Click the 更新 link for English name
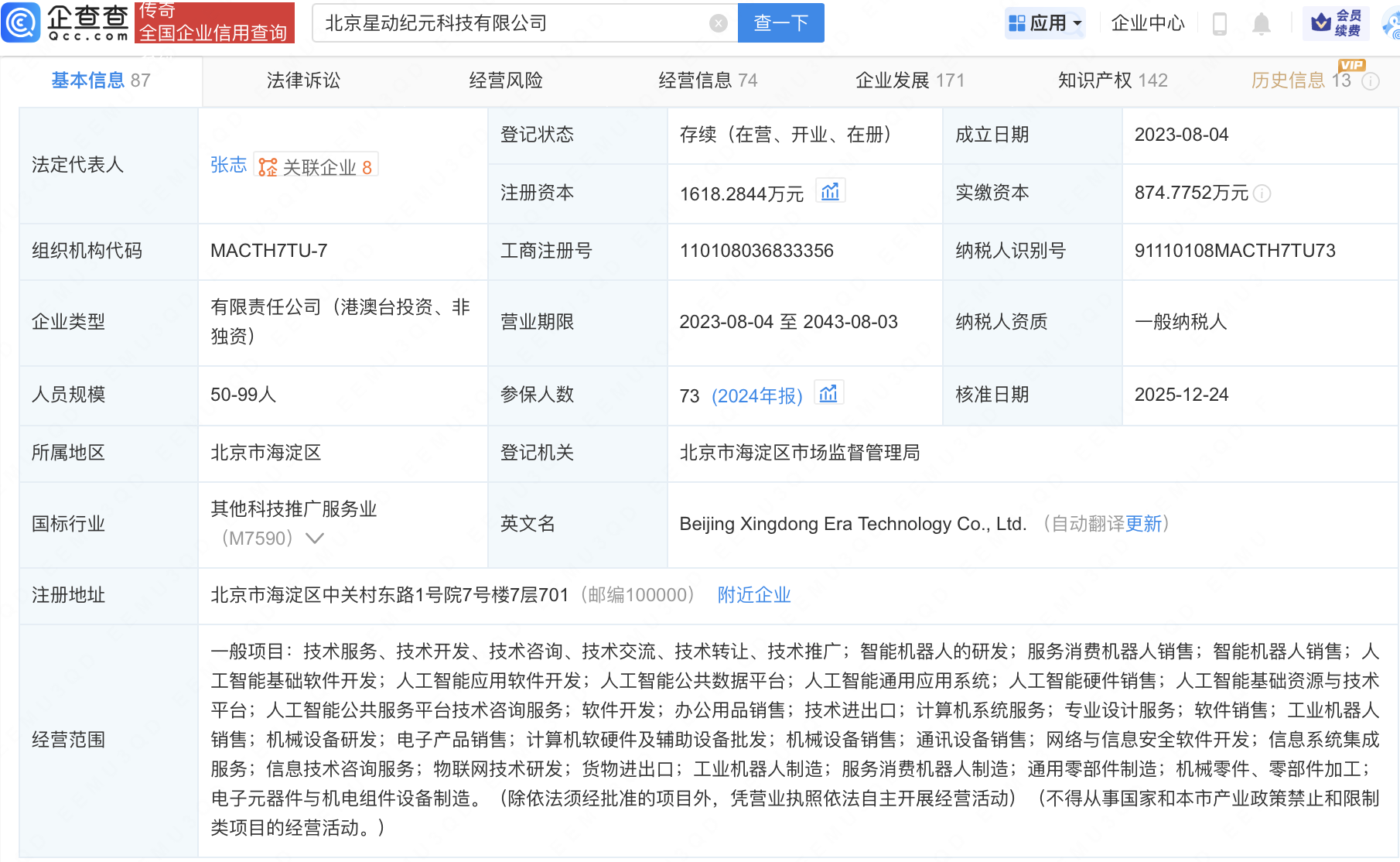Viewport: 1400px width, 862px height. [1143, 524]
